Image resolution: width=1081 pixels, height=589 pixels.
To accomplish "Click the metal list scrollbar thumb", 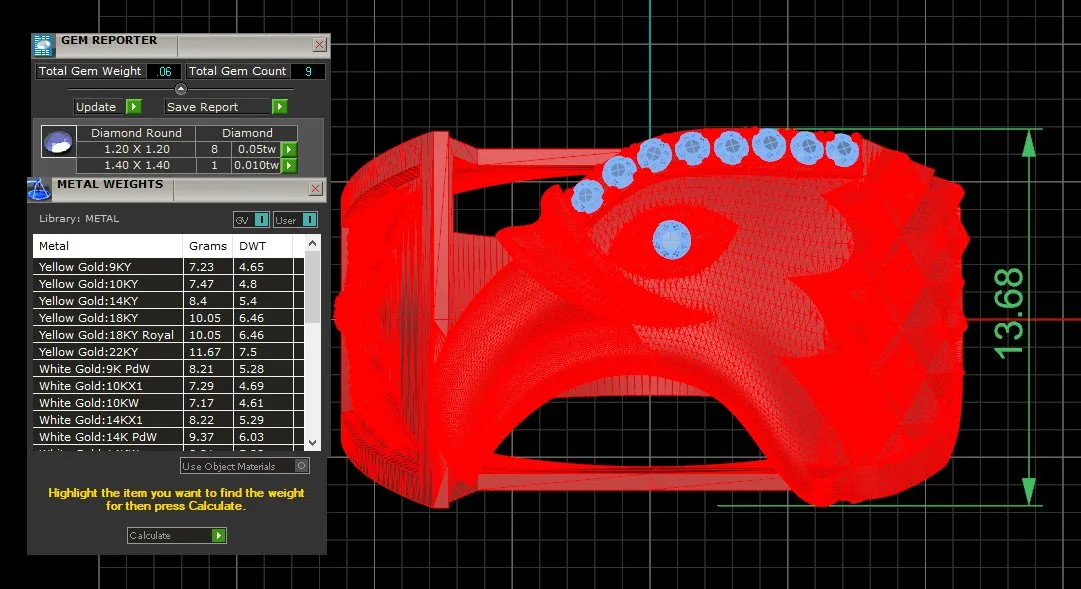I will pyautogui.click(x=312, y=287).
